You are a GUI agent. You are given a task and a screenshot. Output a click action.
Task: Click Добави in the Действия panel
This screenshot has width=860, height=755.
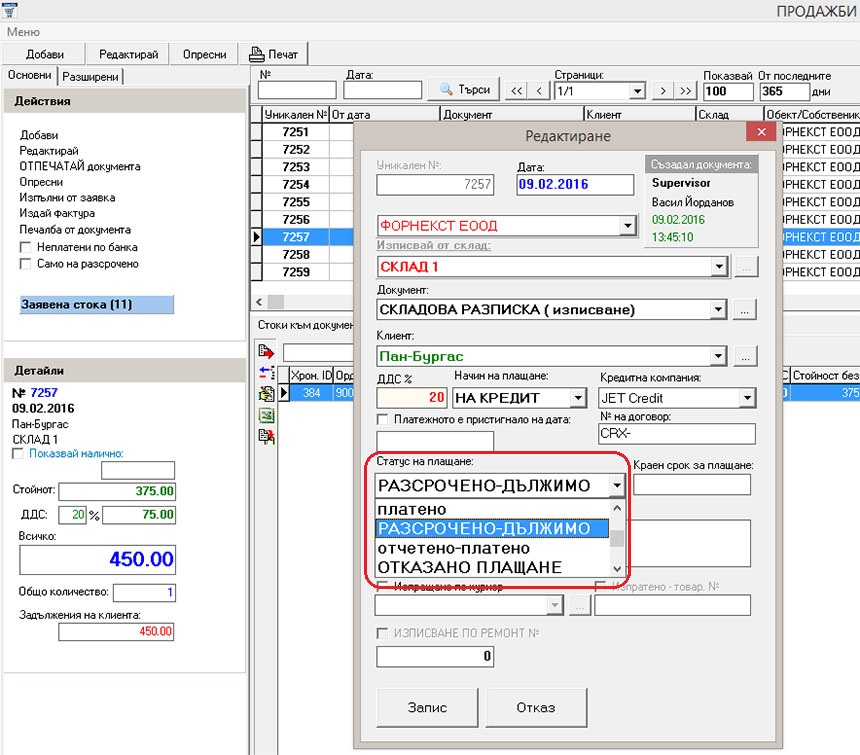tap(39, 135)
